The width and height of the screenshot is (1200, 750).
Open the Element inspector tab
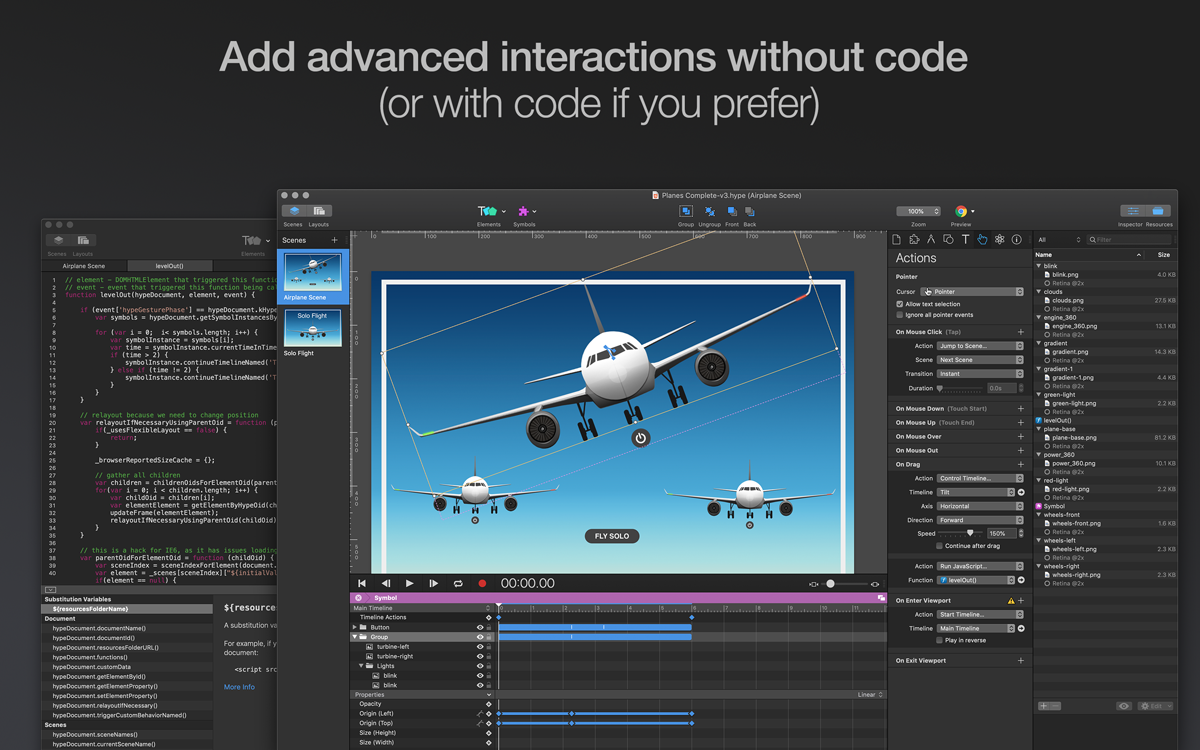click(948, 240)
